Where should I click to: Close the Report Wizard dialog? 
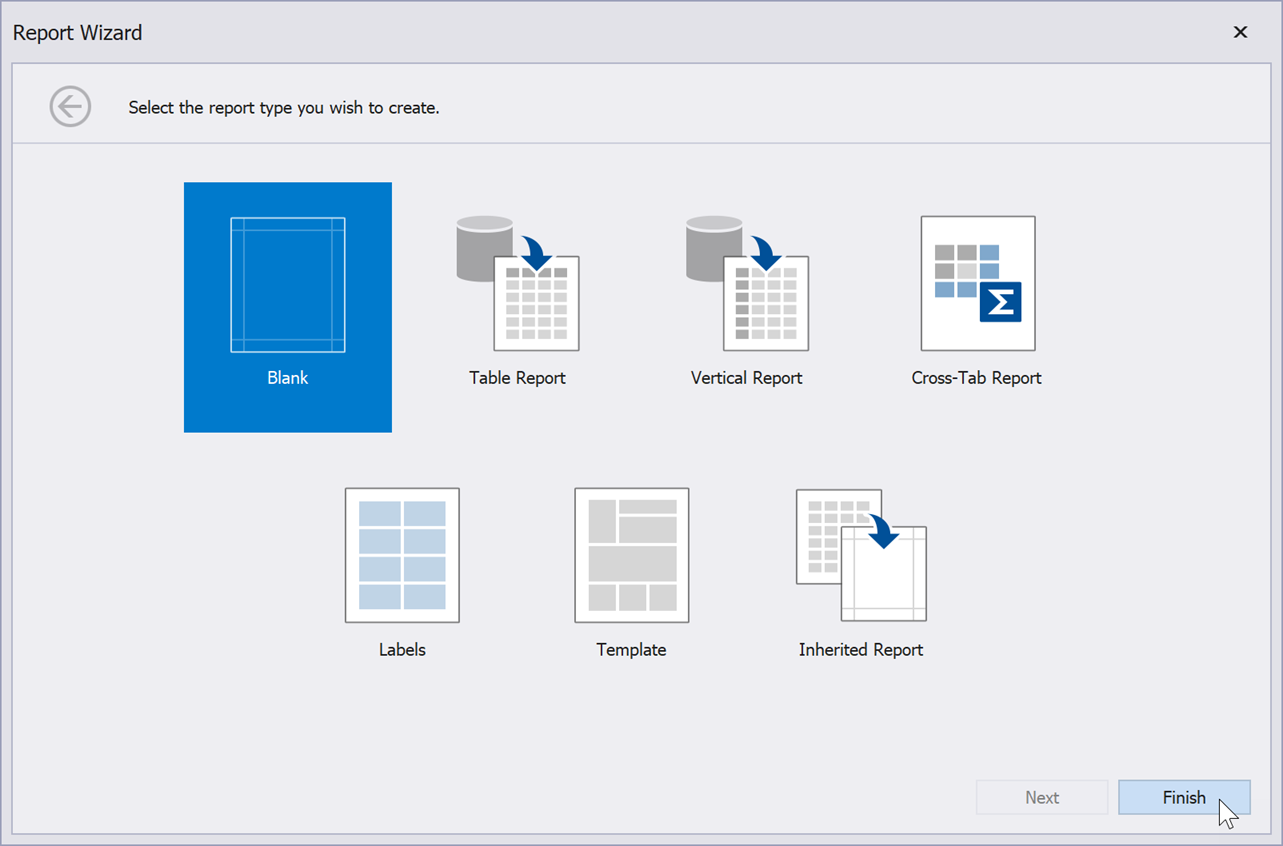(1240, 32)
